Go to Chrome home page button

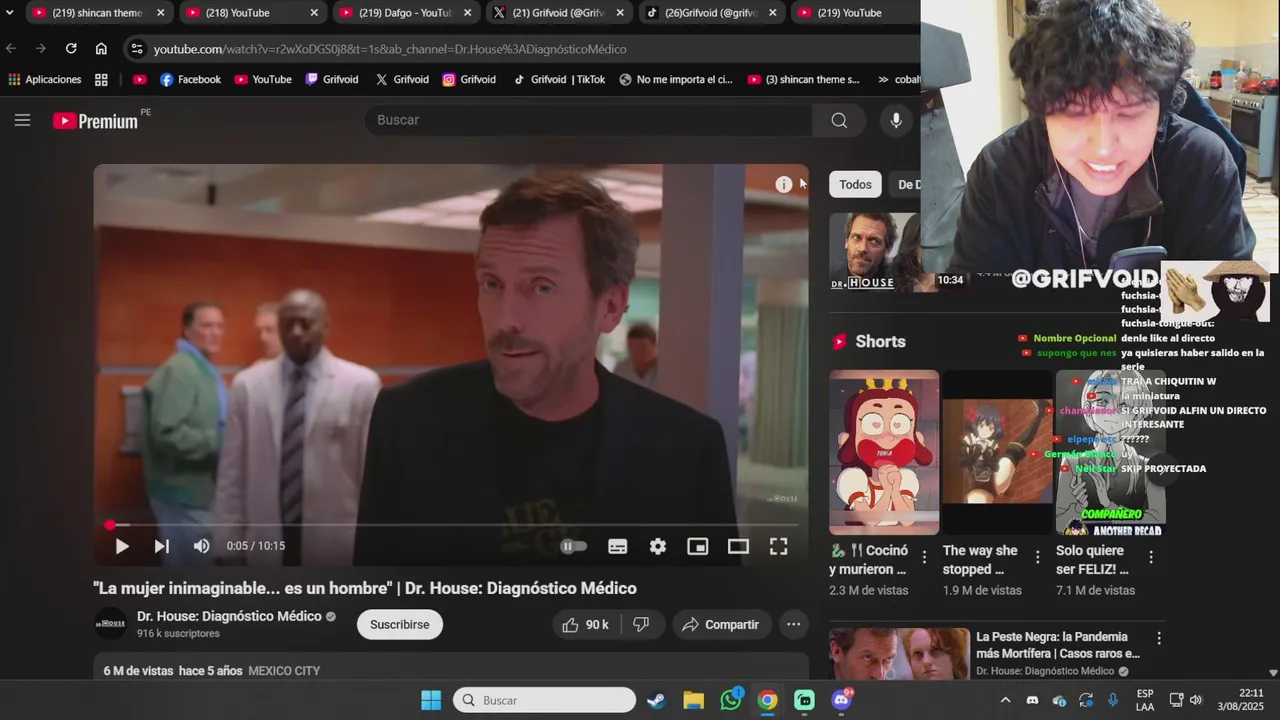click(x=101, y=48)
